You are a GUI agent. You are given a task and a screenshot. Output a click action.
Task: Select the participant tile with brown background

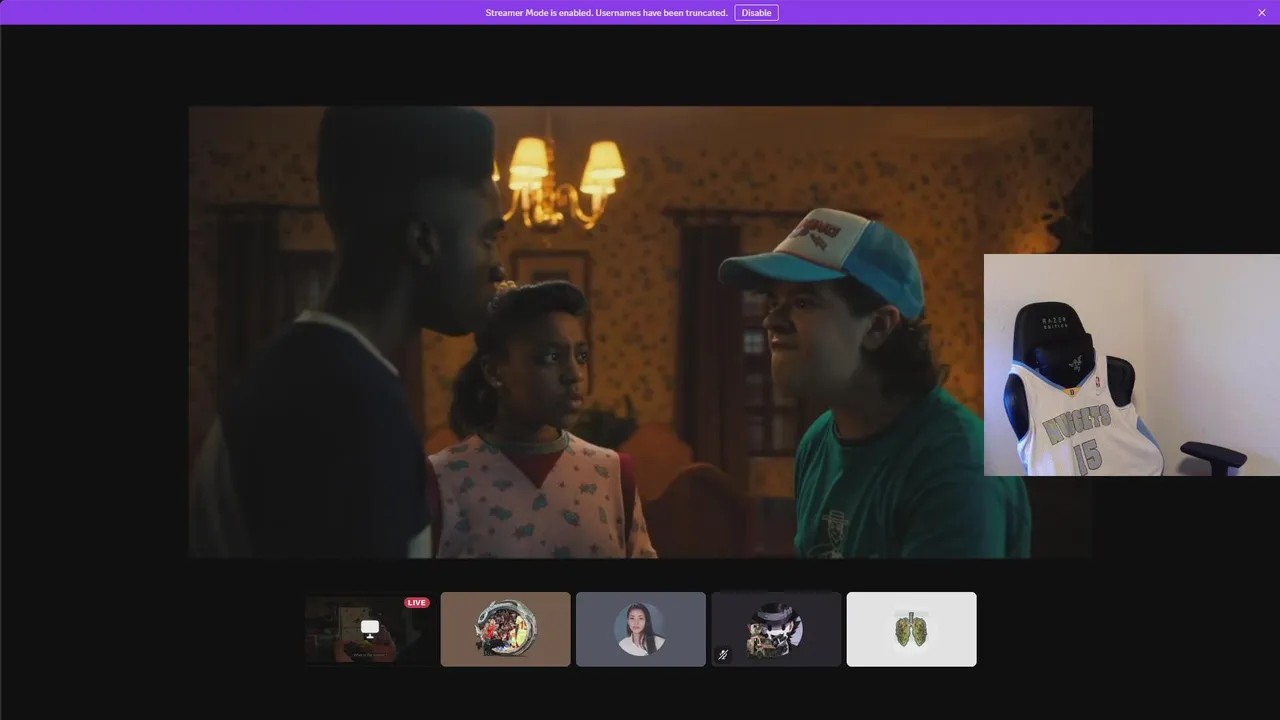(x=506, y=629)
